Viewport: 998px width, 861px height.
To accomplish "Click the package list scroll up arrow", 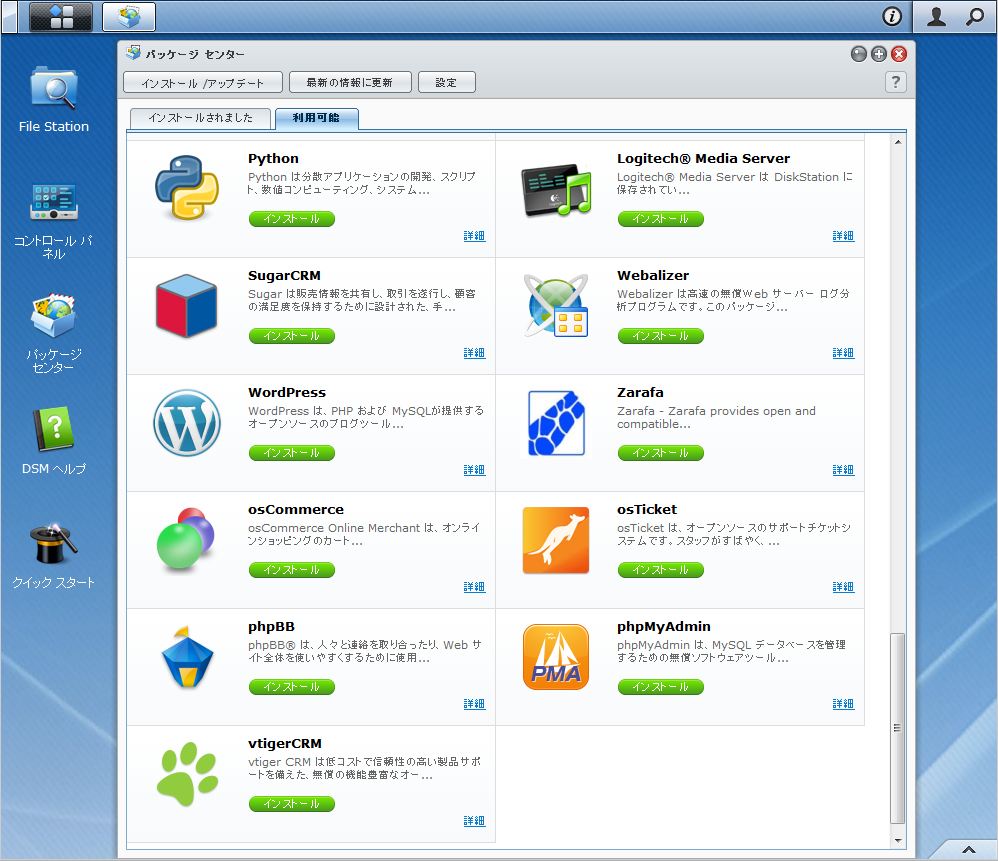I will pyautogui.click(x=897, y=142).
